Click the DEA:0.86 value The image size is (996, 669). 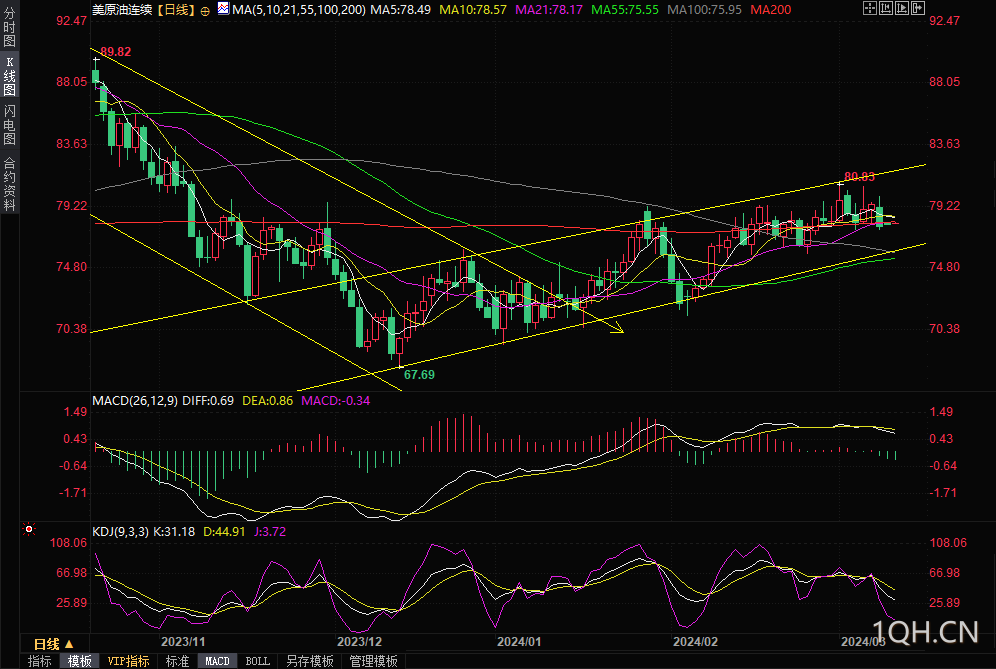267,401
